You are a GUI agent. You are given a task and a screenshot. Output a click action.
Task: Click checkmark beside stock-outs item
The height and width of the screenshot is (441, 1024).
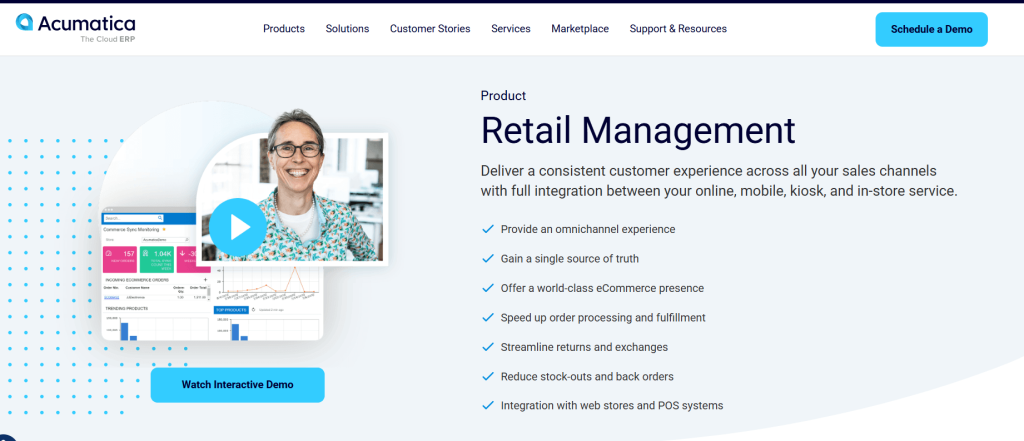coord(487,376)
